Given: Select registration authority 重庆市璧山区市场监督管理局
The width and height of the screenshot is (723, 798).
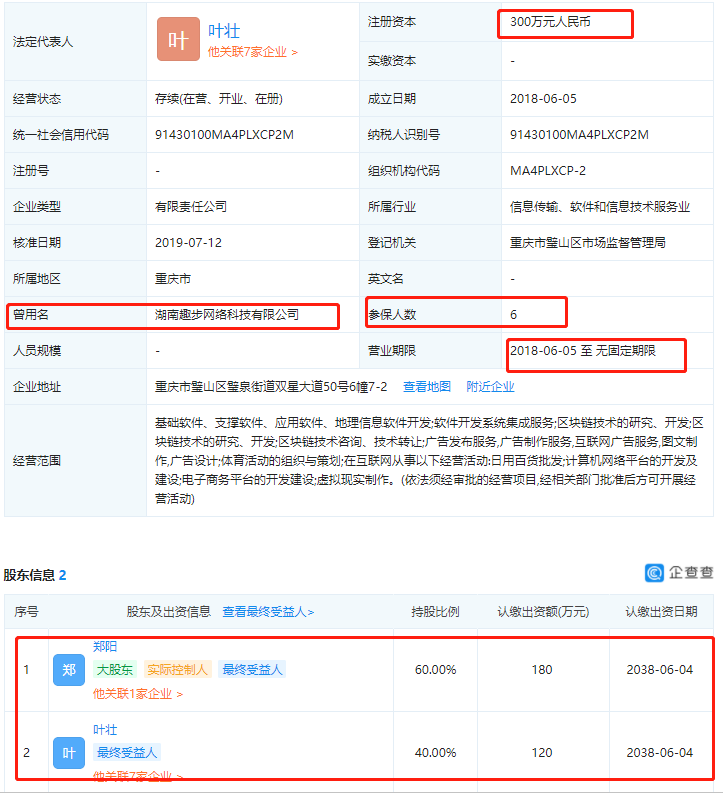Looking at the screenshot, I should 588,243.
